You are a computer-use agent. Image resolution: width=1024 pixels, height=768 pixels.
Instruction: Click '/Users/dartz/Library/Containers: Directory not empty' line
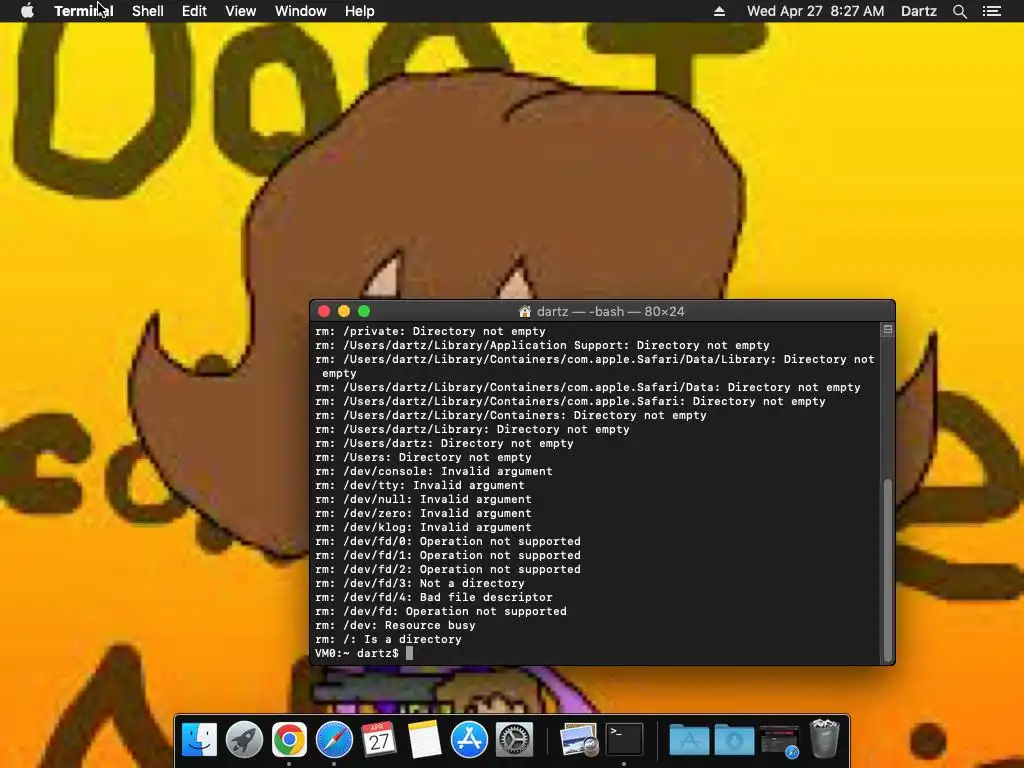click(x=511, y=415)
